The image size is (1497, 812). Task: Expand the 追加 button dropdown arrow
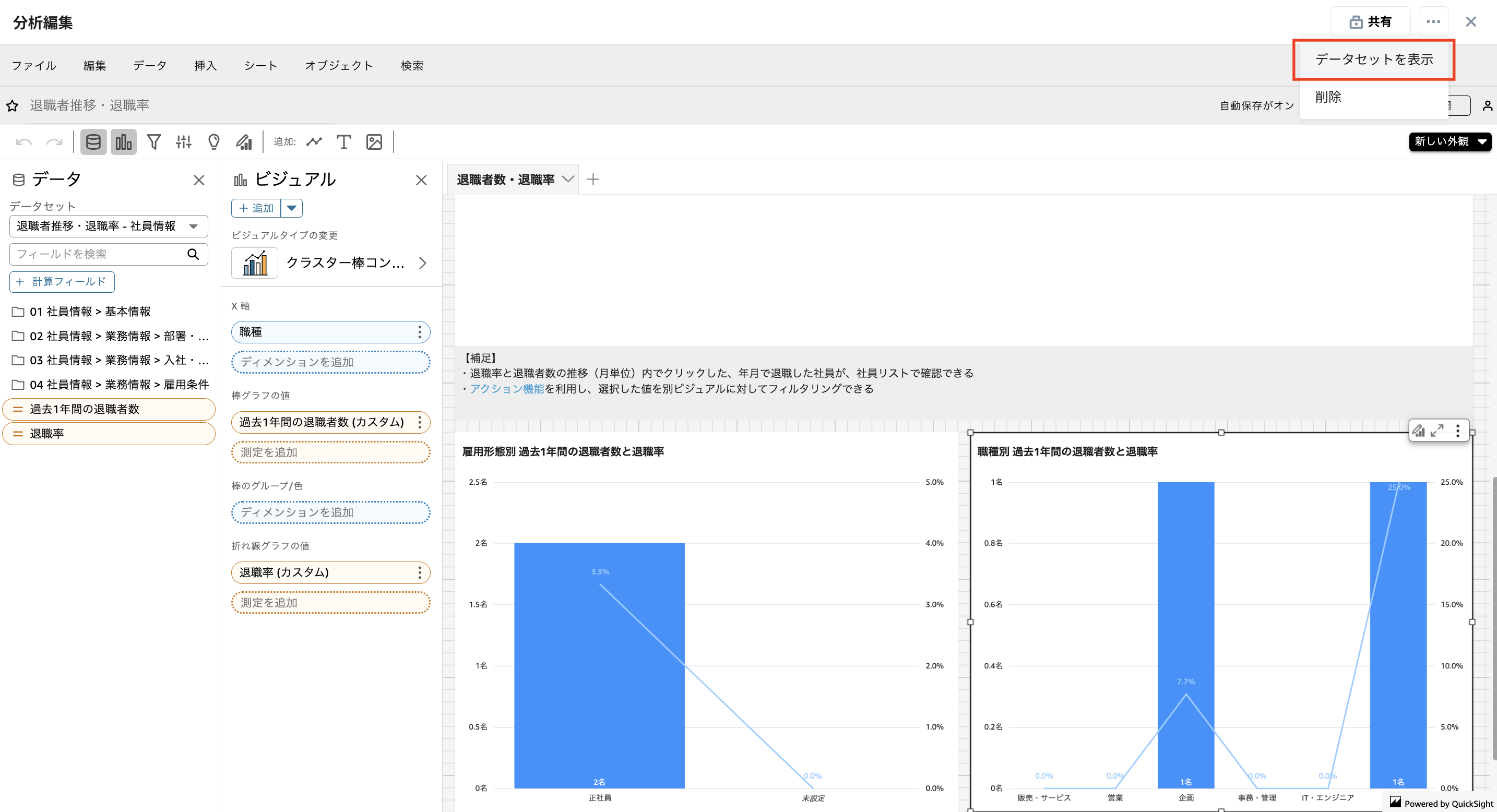pyautogui.click(x=292, y=208)
